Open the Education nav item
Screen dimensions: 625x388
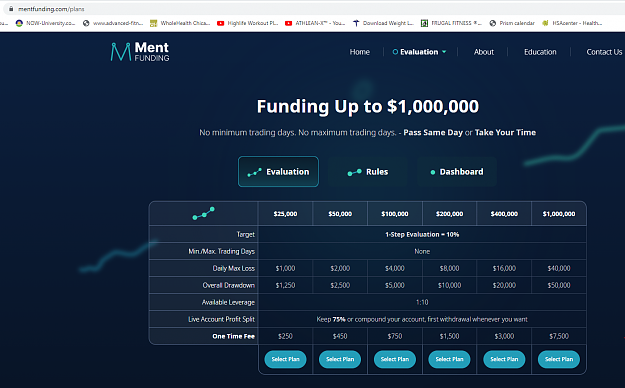(540, 52)
